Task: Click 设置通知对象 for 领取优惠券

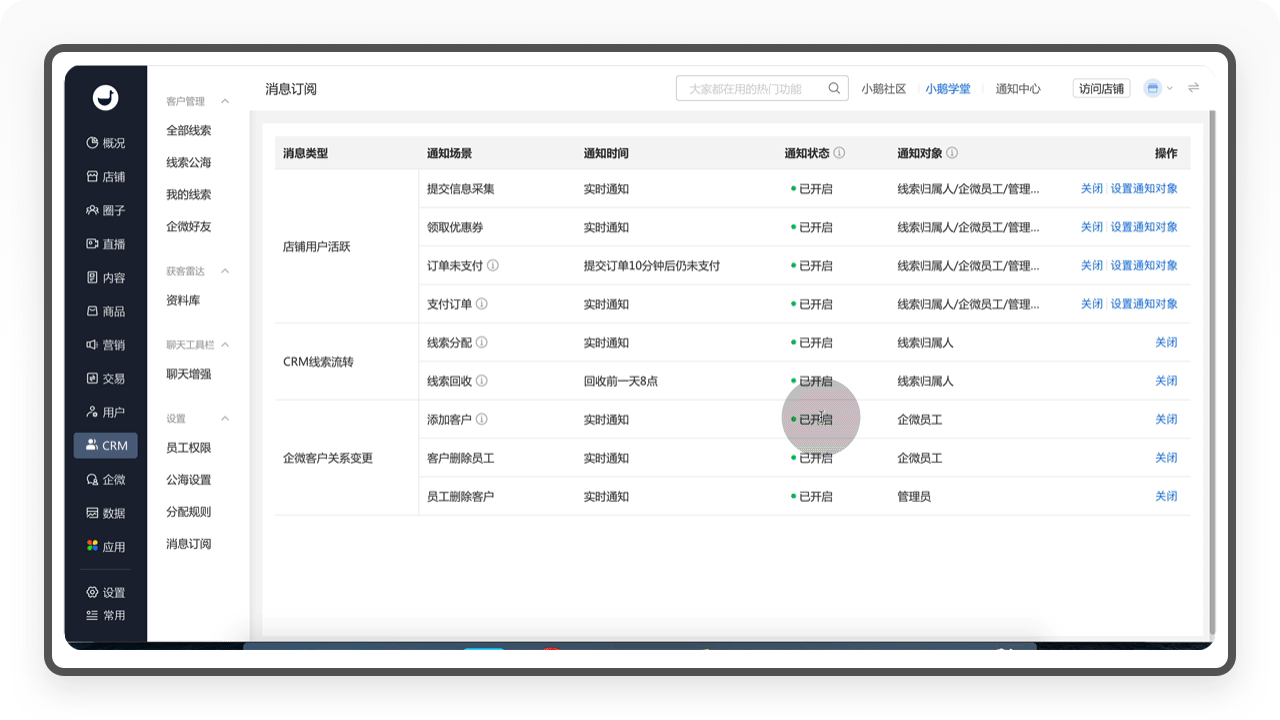Action: [x=1144, y=227]
